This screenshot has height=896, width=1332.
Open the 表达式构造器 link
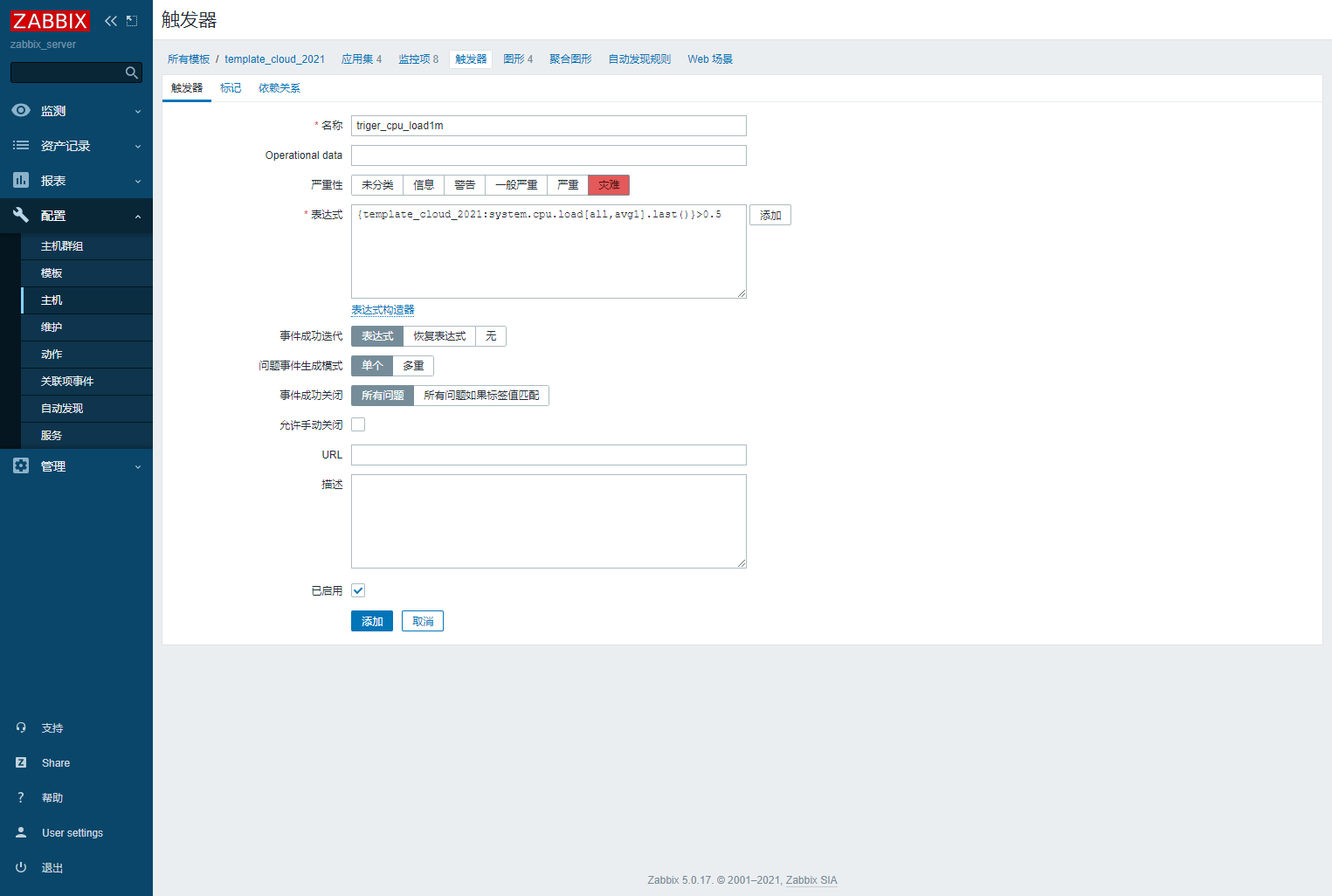pyautogui.click(x=383, y=310)
